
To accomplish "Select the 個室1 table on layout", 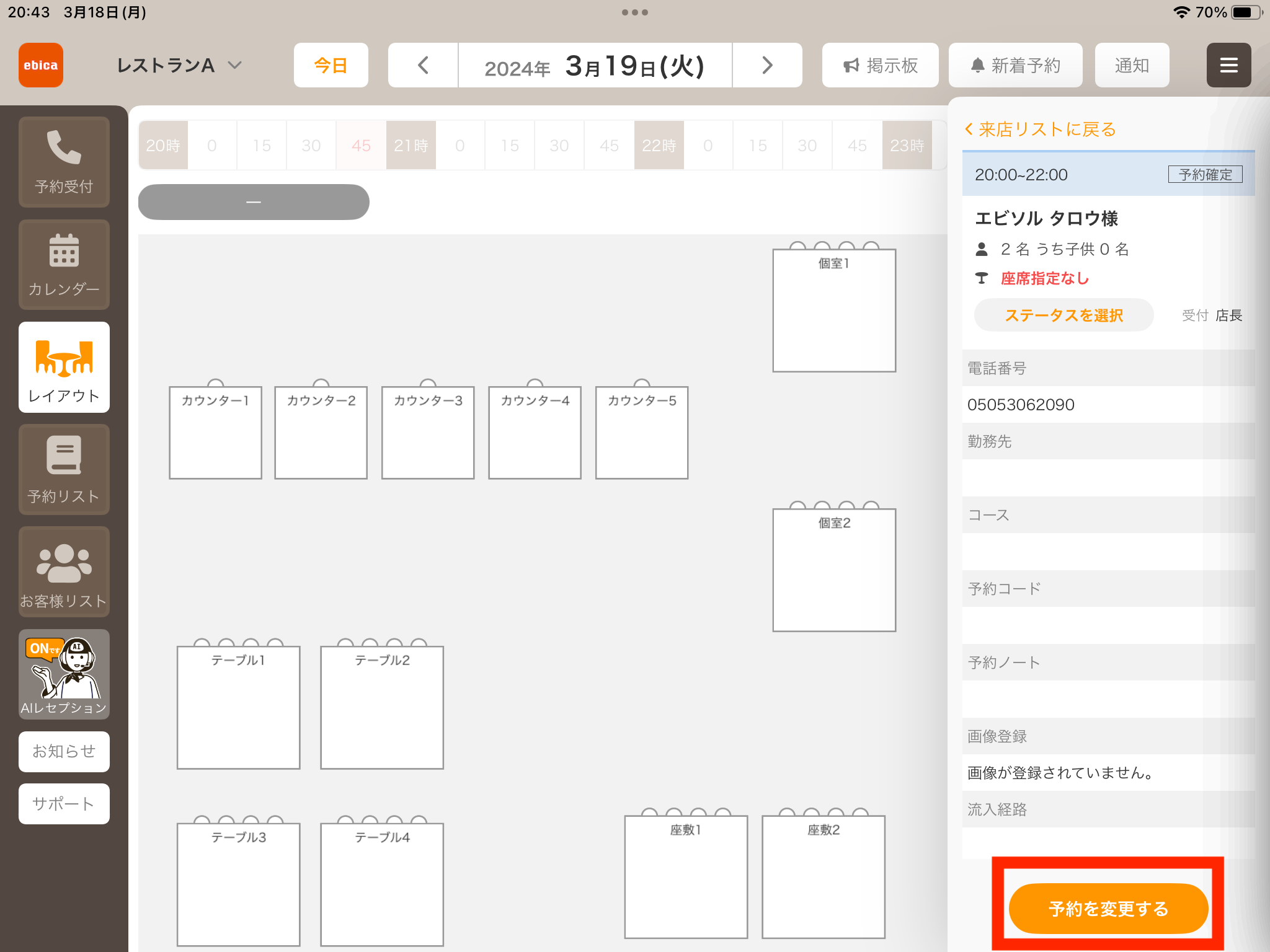I will tap(834, 310).
